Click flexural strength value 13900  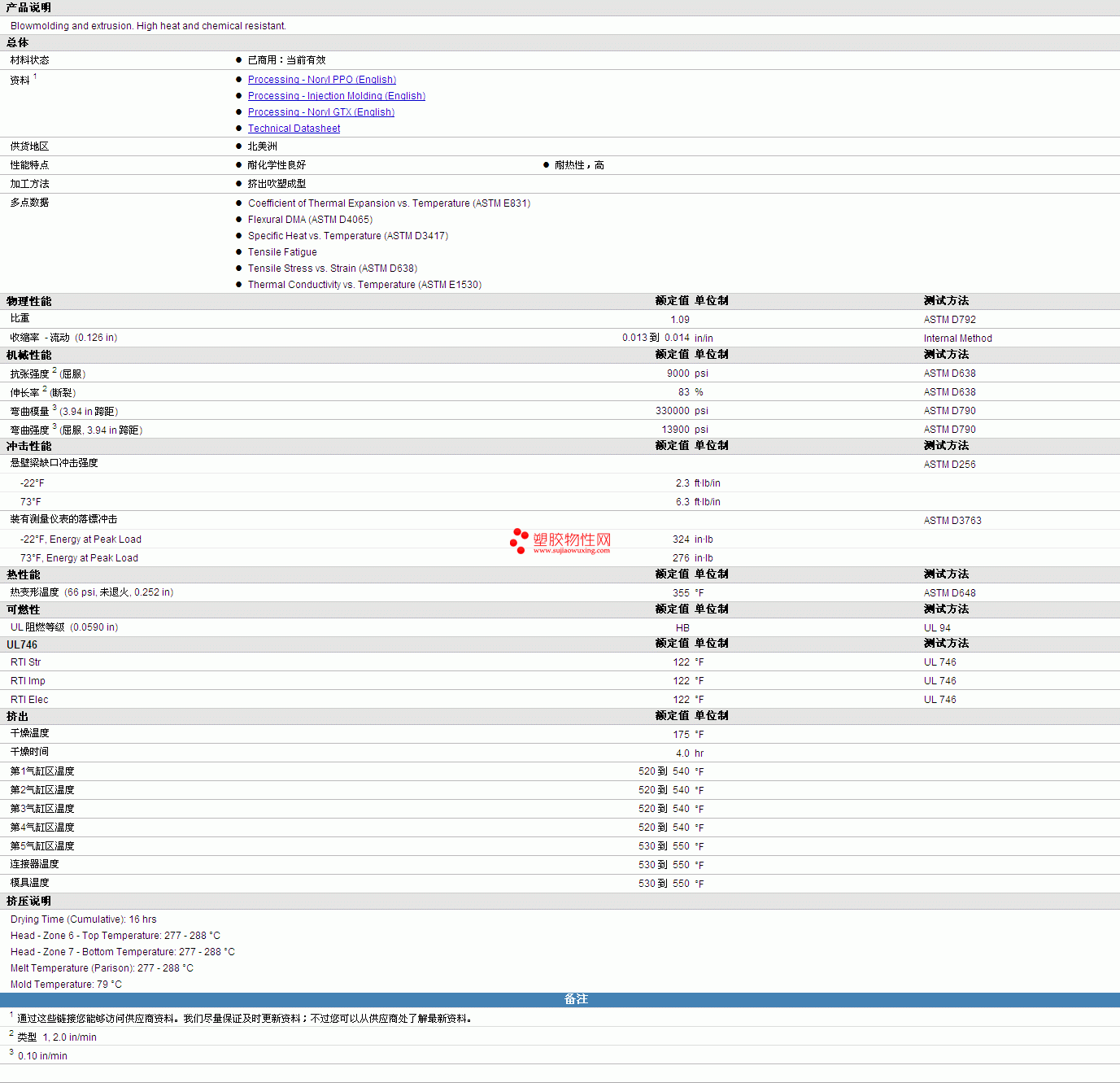point(675,430)
